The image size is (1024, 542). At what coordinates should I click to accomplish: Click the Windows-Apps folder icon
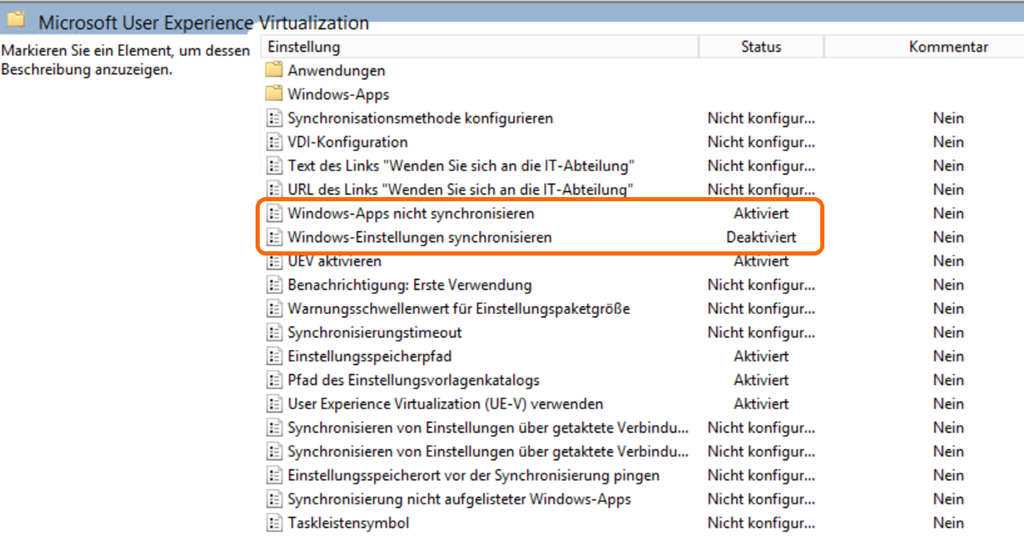tap(274, 95)
